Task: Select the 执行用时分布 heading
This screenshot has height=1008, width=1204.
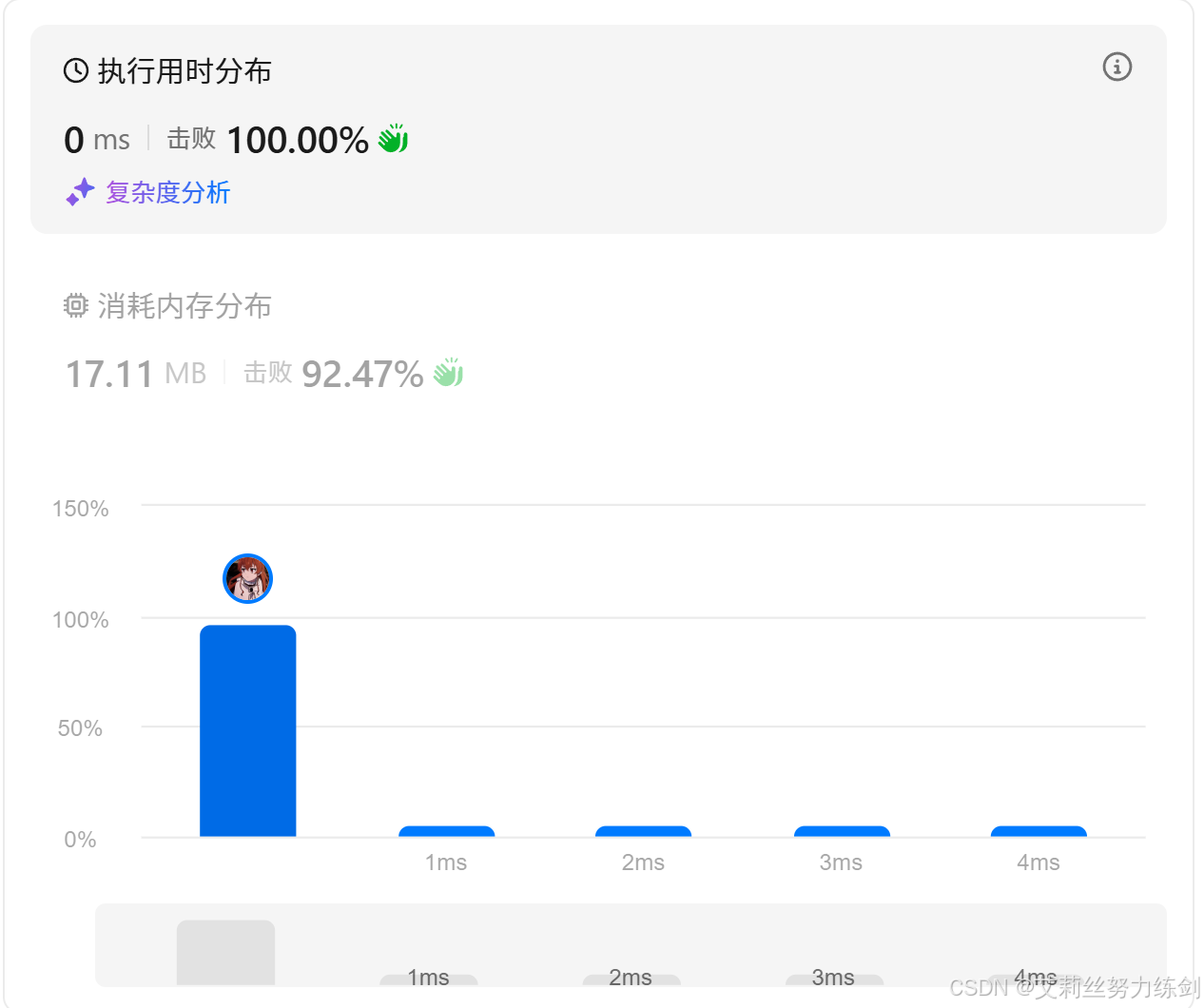Action: tap(184, 70)
